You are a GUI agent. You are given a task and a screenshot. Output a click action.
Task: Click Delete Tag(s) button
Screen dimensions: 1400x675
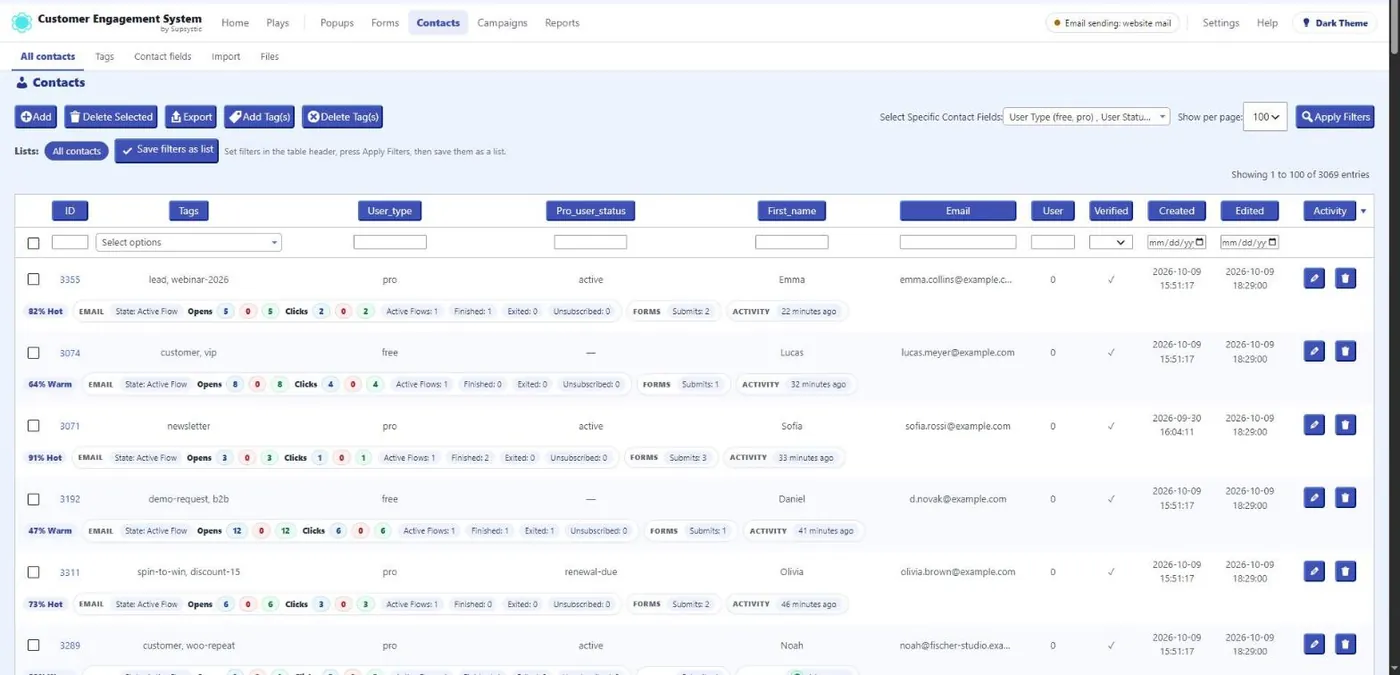tap(342, 117)
